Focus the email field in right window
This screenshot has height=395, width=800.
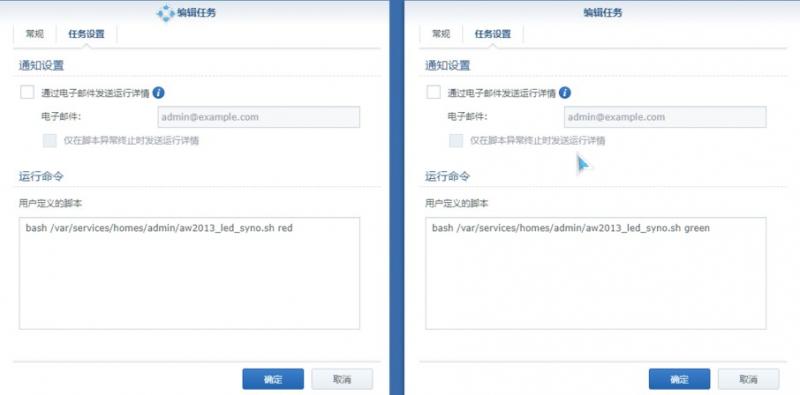[x=665, y=117]
